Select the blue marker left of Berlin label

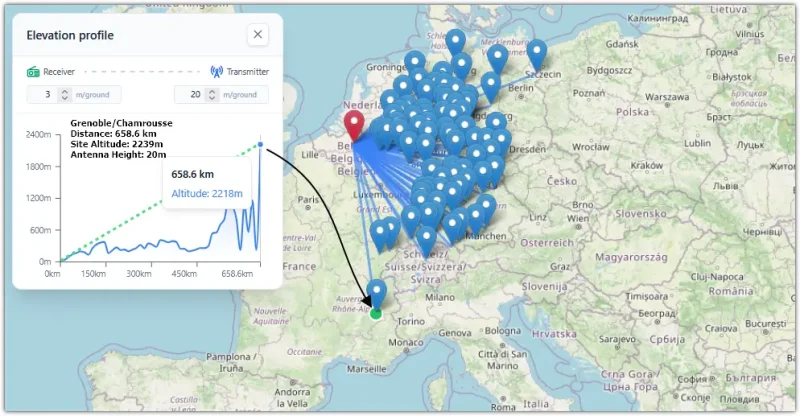[490, 86]
